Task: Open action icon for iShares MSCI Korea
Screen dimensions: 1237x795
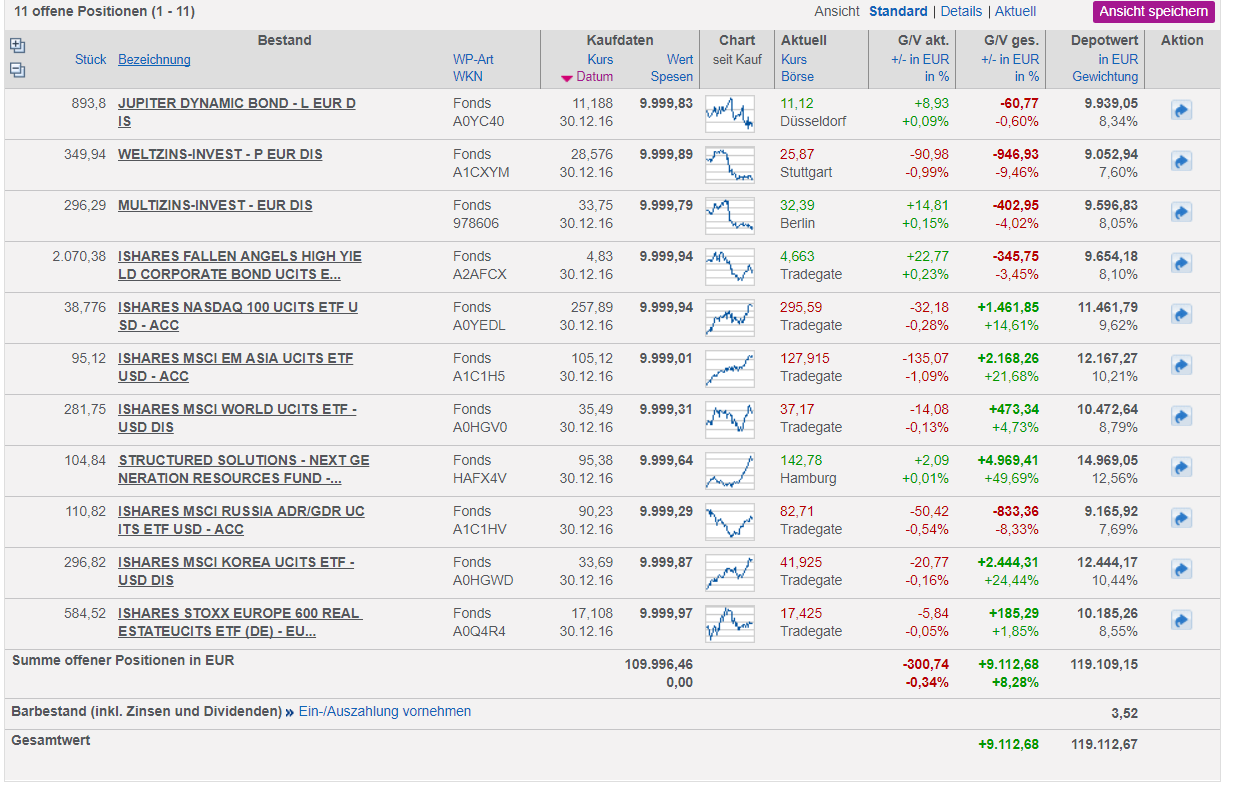Action: tap(1181, 569)
